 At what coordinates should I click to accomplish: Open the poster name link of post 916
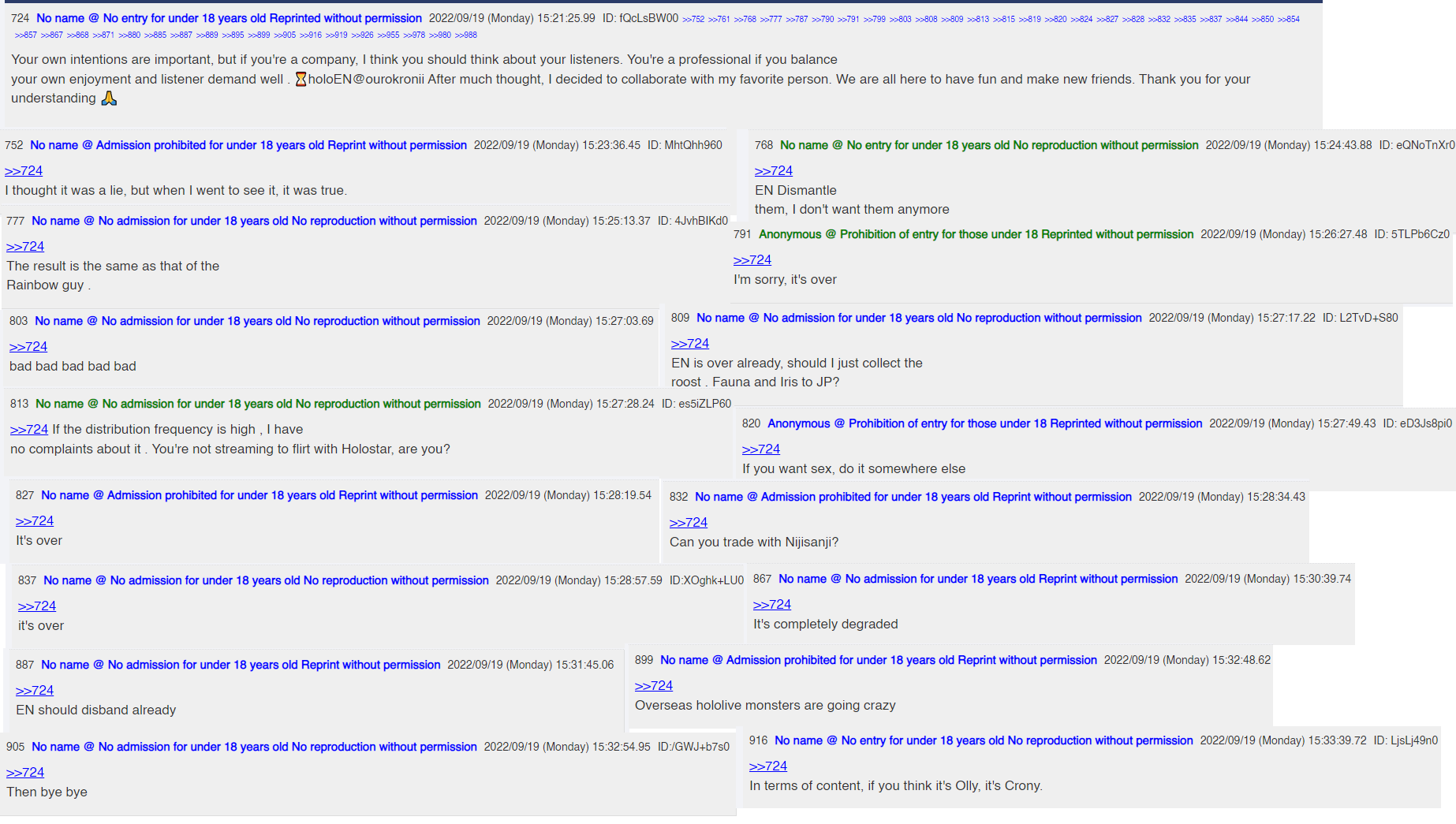click(984, 740)
